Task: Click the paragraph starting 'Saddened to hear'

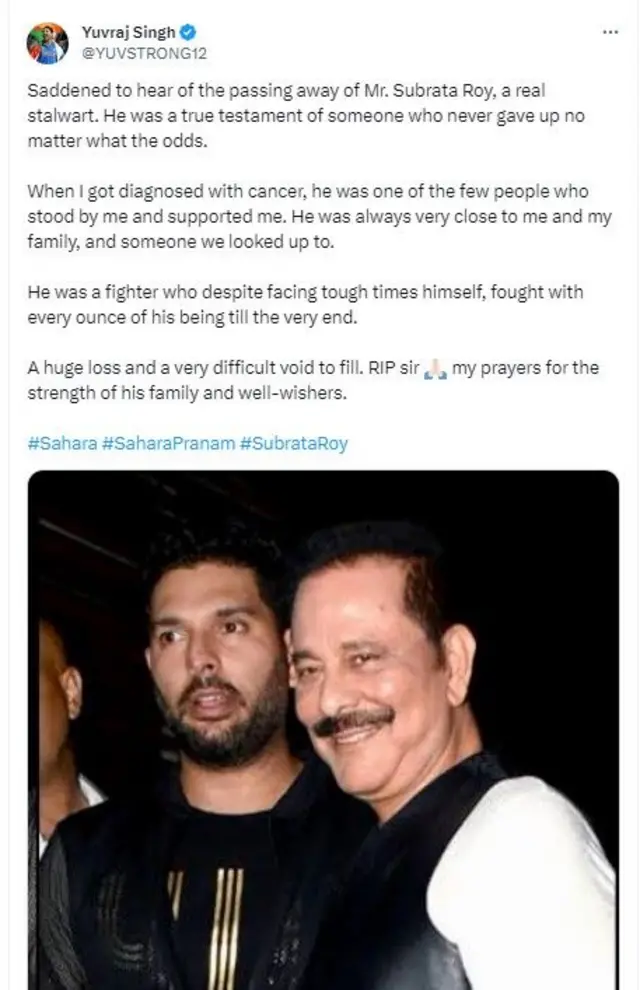Action: (306, 116)
